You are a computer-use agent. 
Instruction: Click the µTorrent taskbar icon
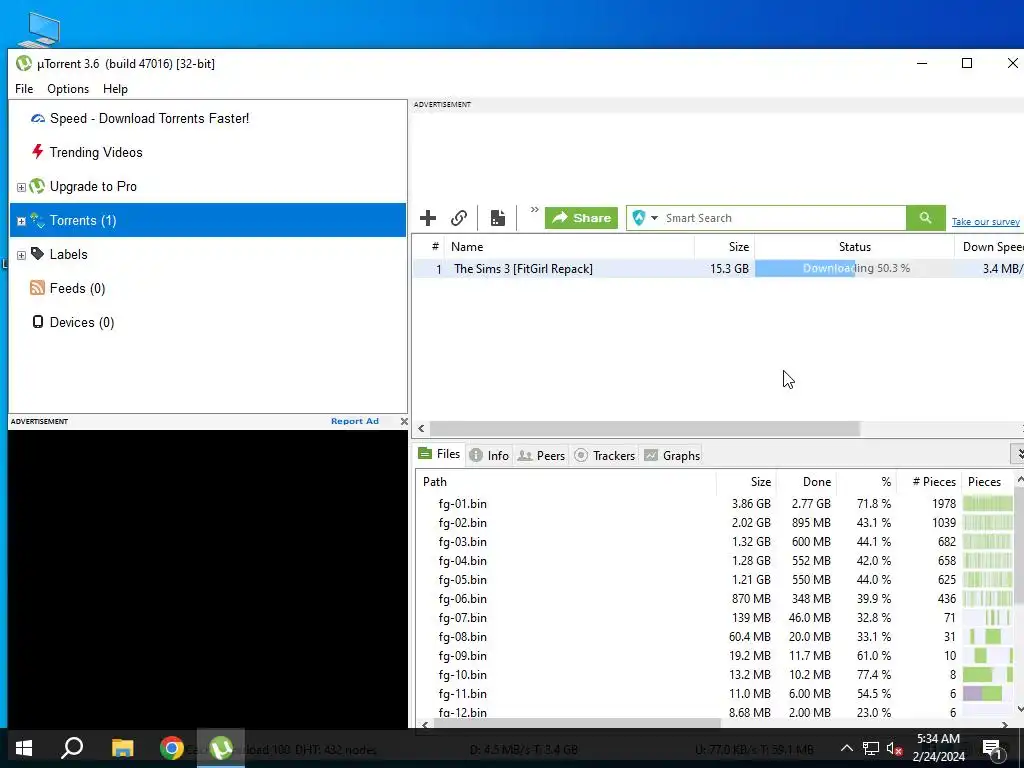221,748
